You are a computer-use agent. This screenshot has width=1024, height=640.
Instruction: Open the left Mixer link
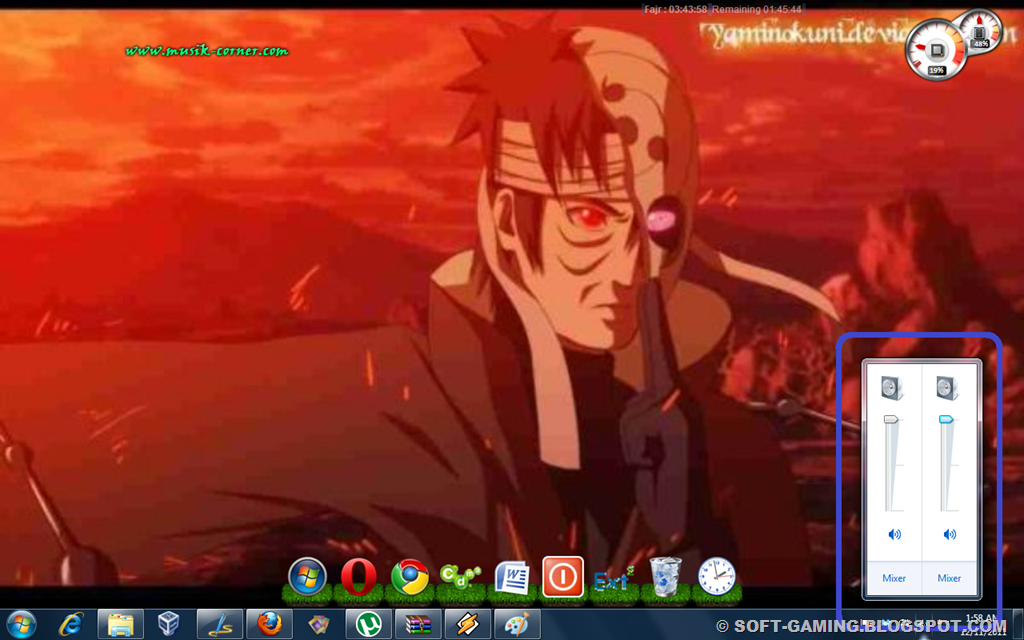pyautogui.click(x=893, y=578)
